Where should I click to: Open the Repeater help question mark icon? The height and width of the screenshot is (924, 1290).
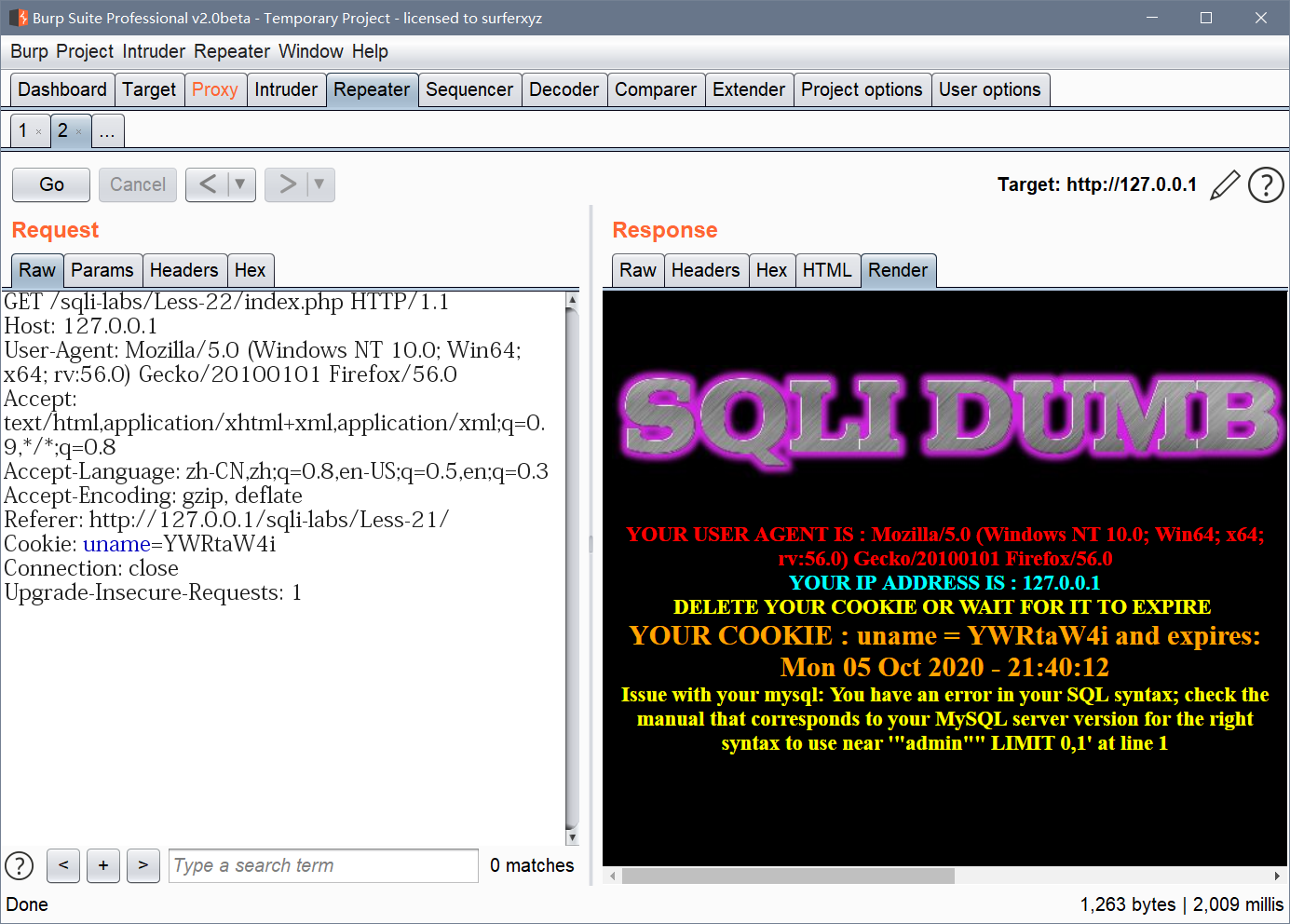coord(1266,184)
